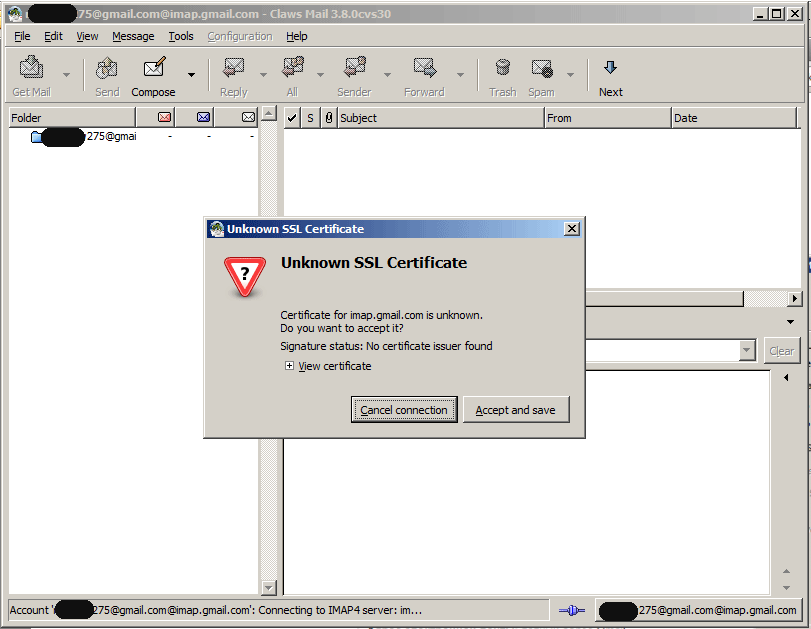The height and width of the screenshot is (629, 811).
Task: Go to Next unread message
Action: 611,76
